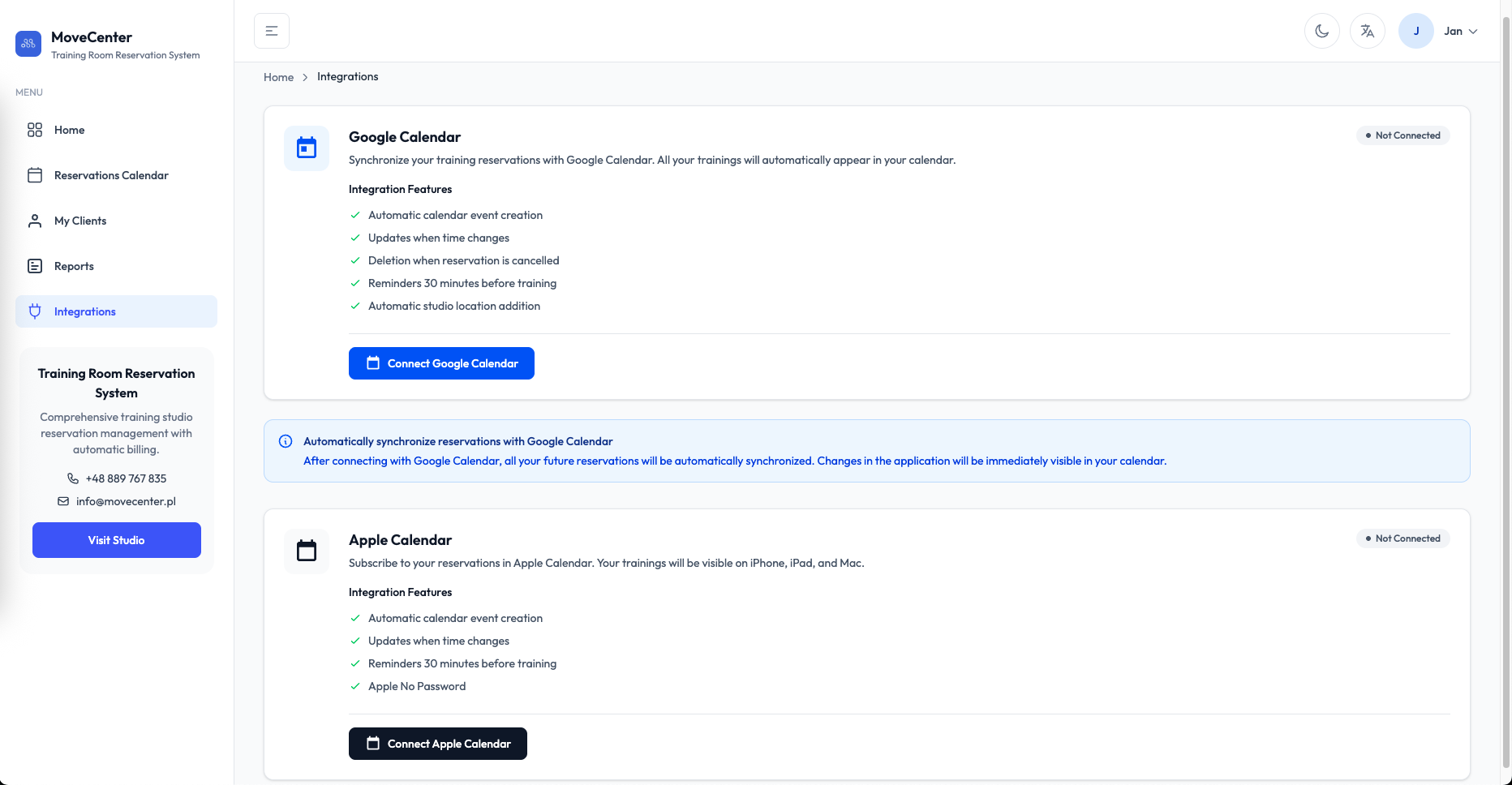Open the language translation selector

click(x=1368, y=31)
